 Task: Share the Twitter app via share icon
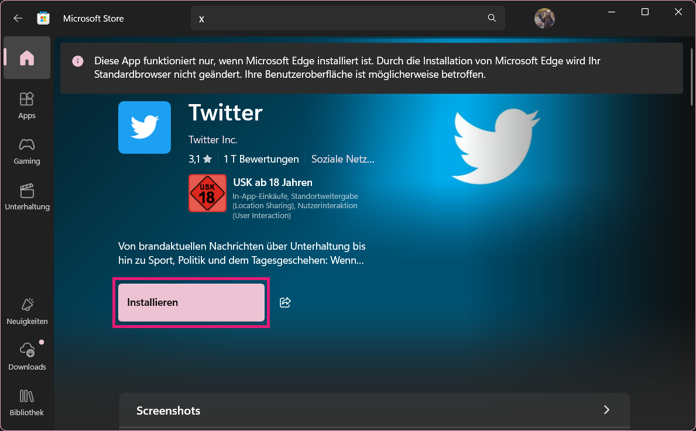285,302
